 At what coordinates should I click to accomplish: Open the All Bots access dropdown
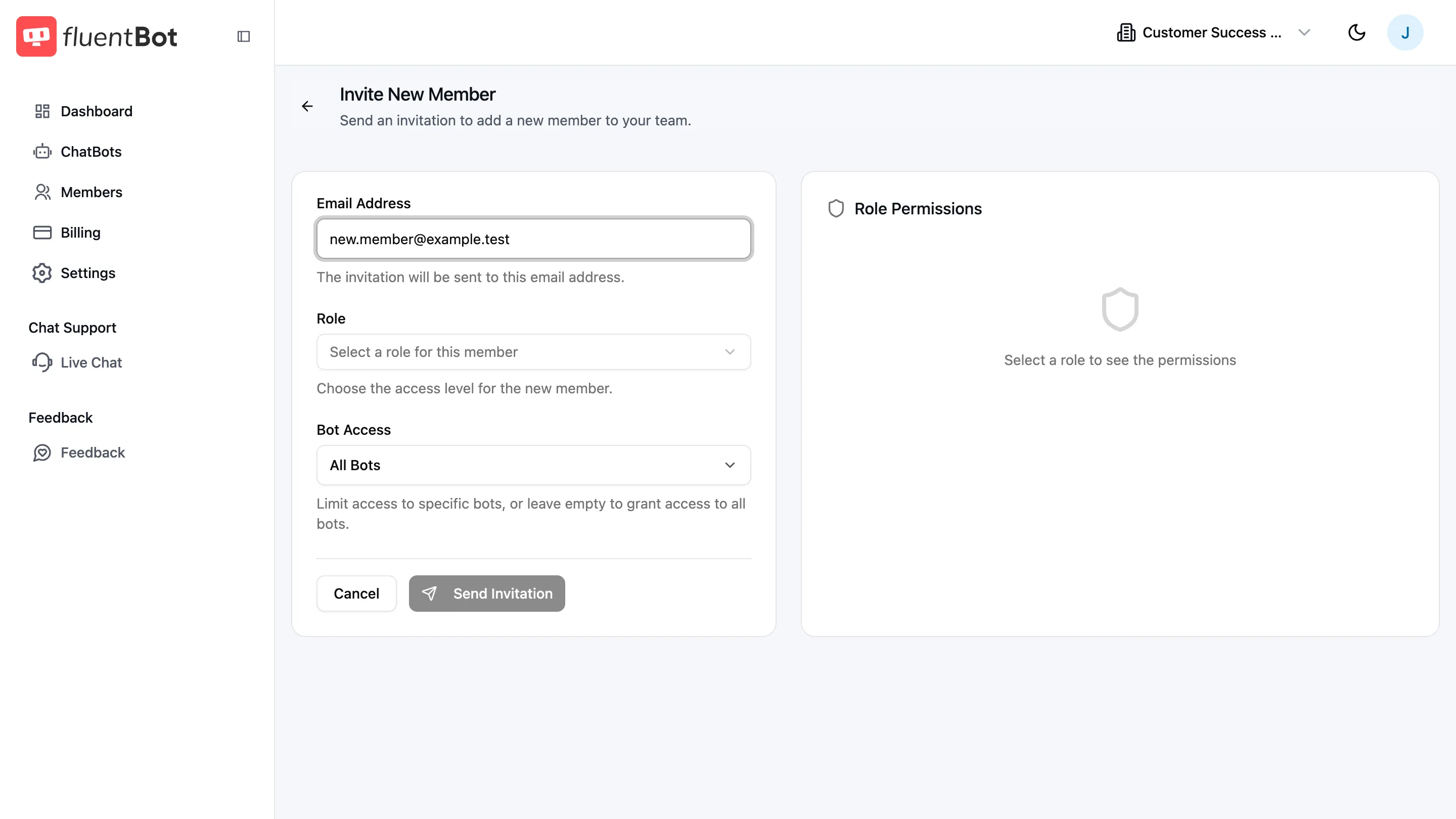(x=533, y=465)
